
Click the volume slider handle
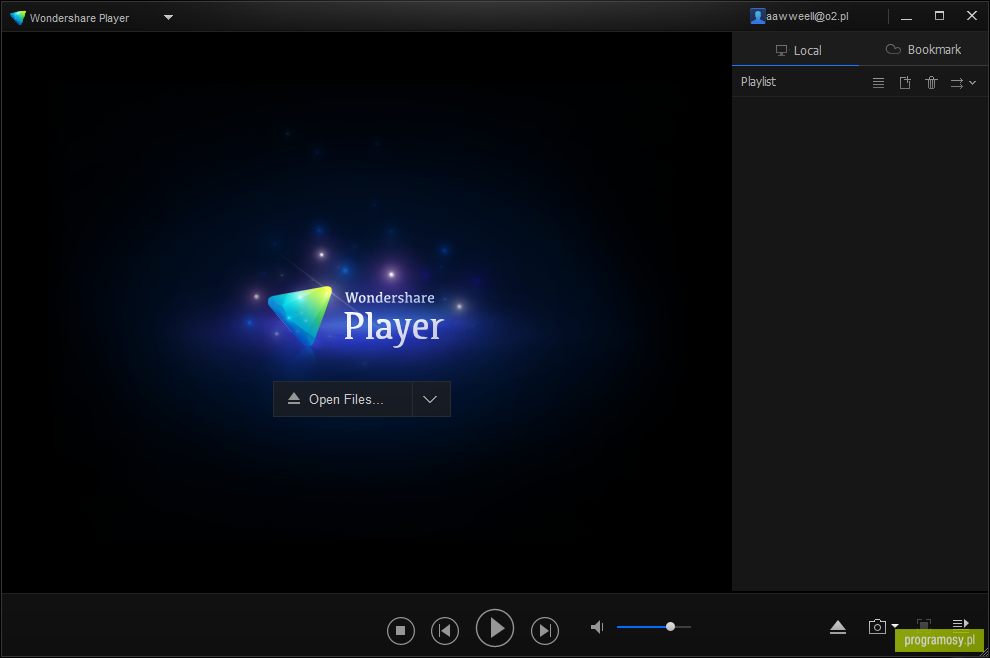click(x=671, y=626)
